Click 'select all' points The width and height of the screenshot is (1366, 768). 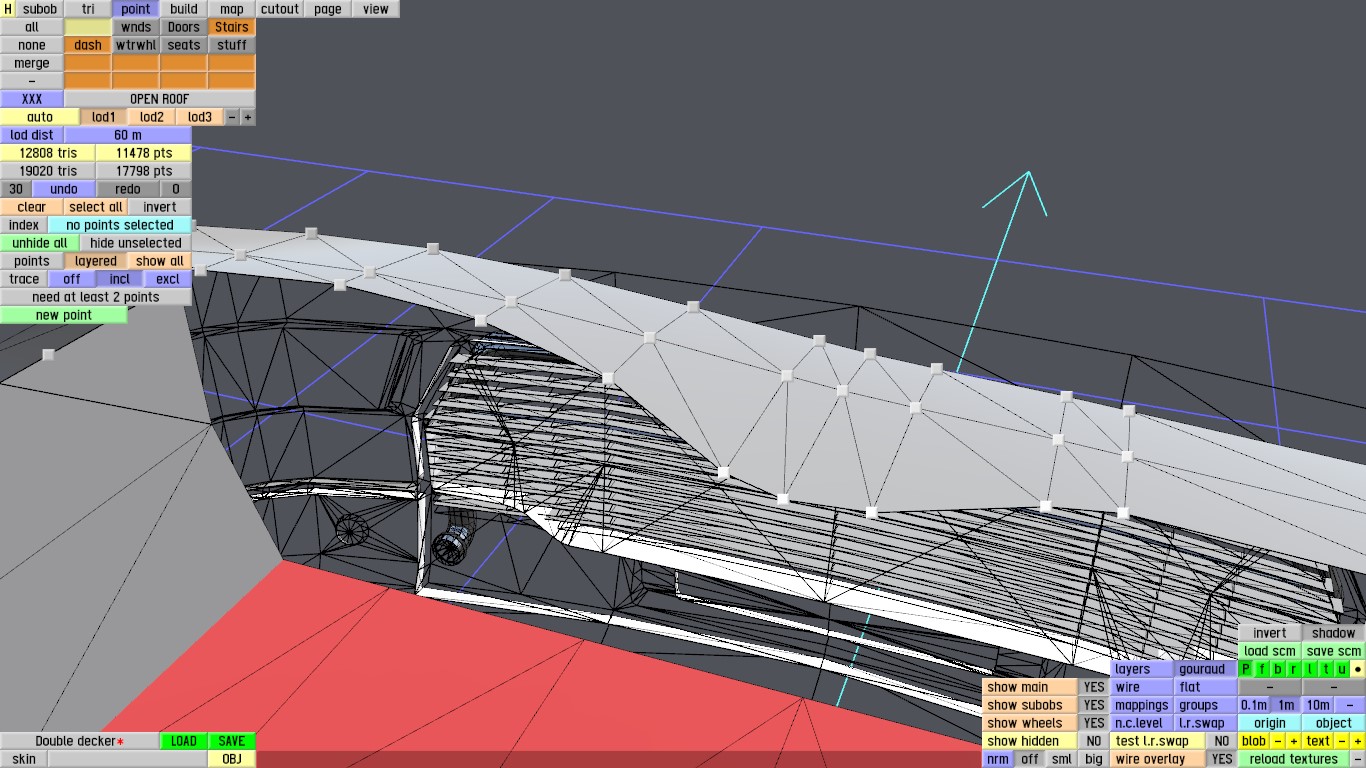[96, 207]
